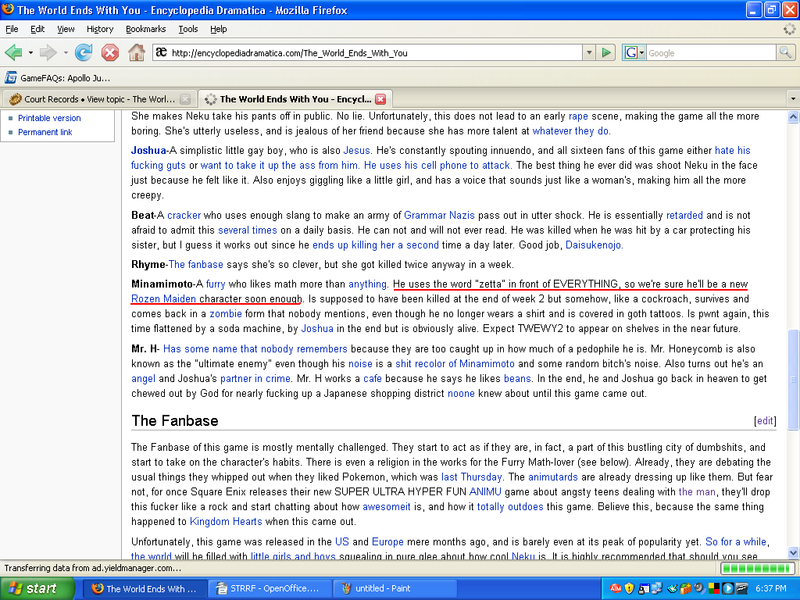Open the Windows Start menu
This screenshot has height=600, width=800.
[x=37, y=589]
